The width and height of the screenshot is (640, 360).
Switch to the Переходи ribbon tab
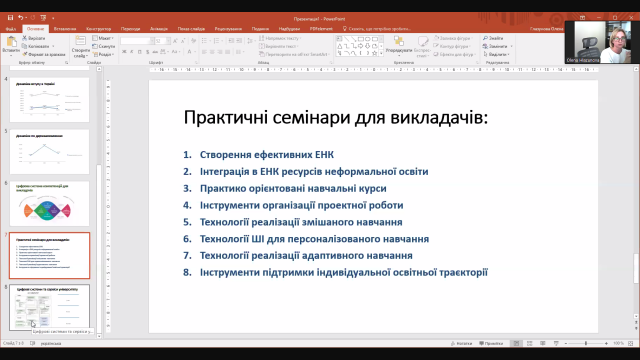tap(130, 29)
